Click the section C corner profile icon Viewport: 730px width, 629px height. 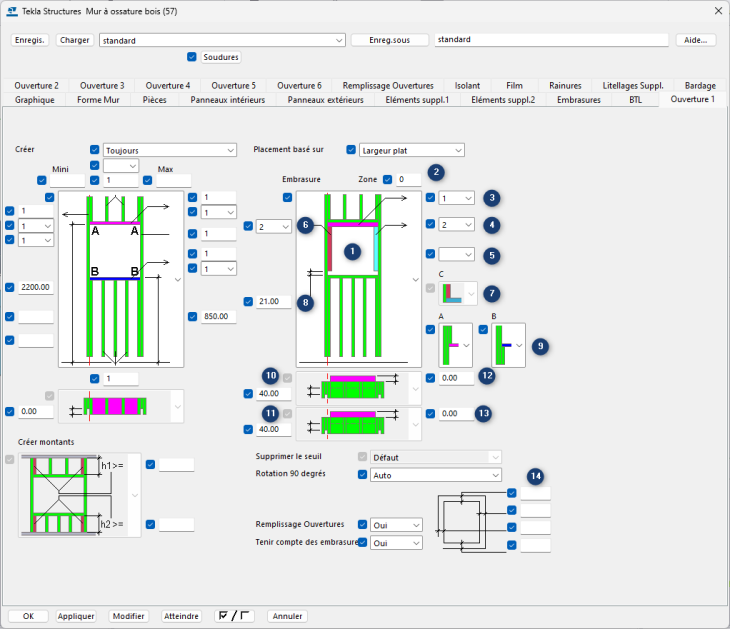click(457, 293)
